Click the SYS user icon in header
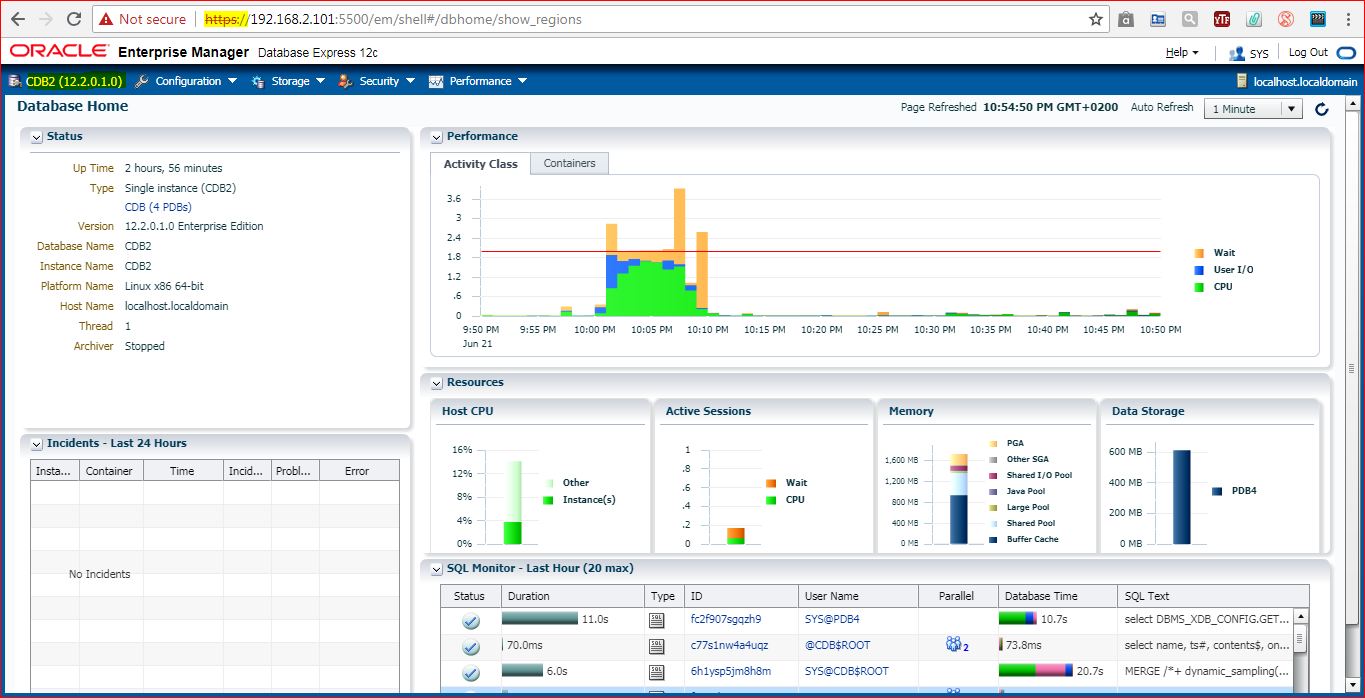Image resolution: width=1365 pixels, height=698 pixels. (x=1237, y=53)
